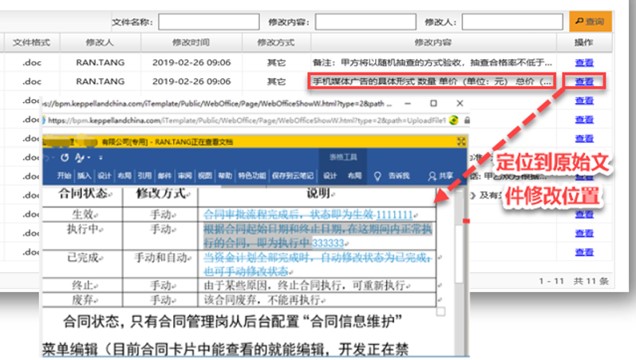Click the lightbulb 告诉我 icon
The image size is (636, 360).
(377, 176)
